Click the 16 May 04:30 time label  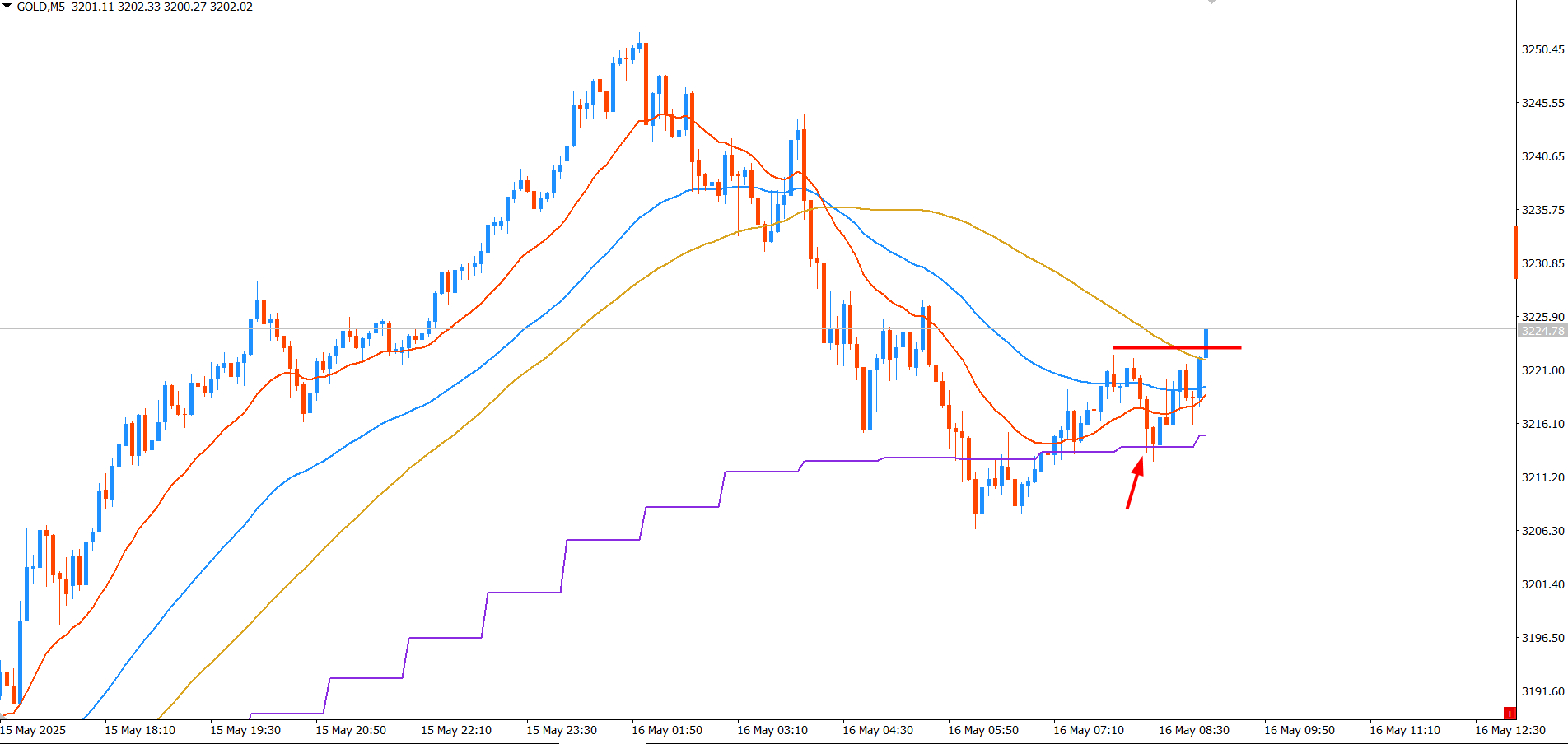point(878,730)
